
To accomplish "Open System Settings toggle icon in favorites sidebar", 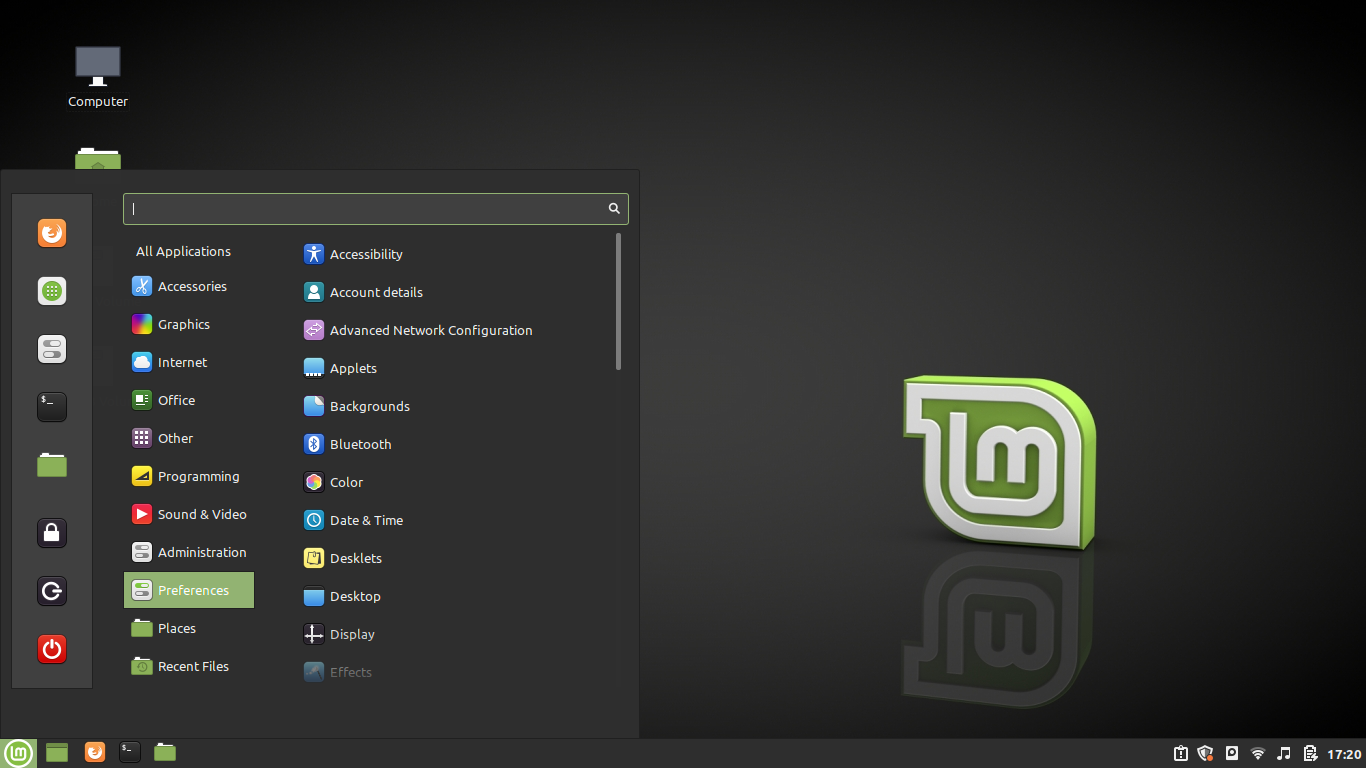I will 52,349.
